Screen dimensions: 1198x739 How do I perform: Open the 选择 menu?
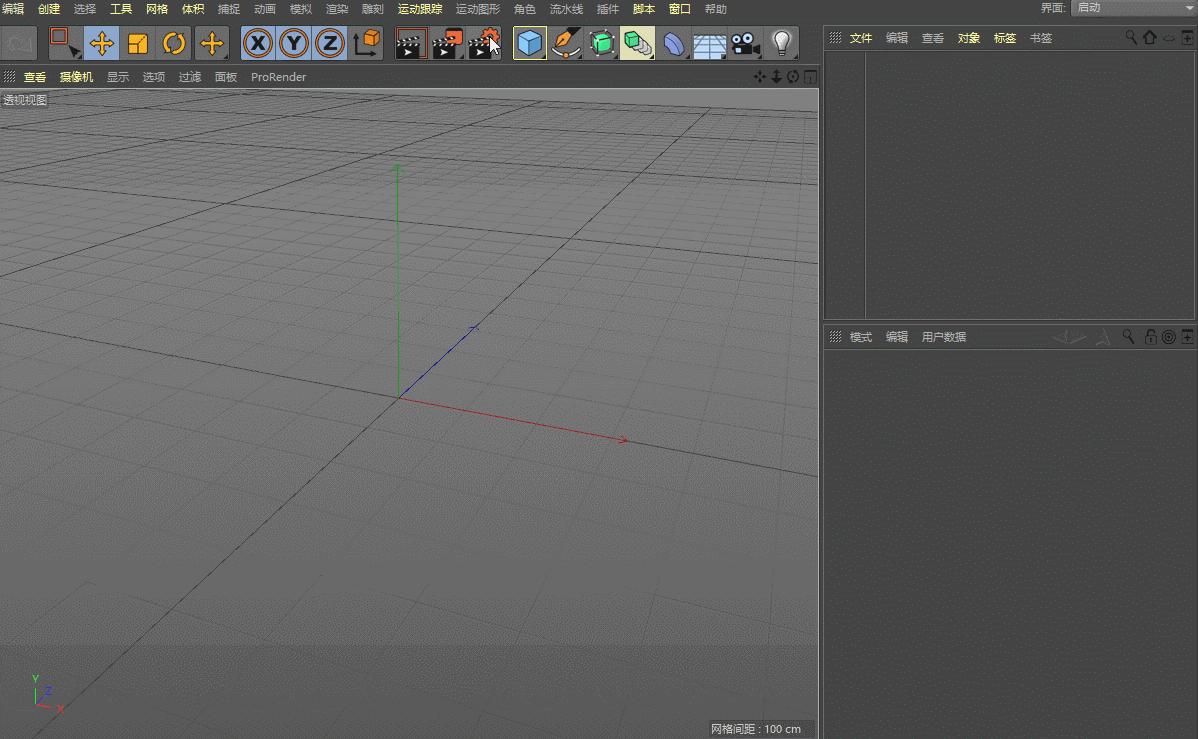pyautogui.click(x=85, y=9)
